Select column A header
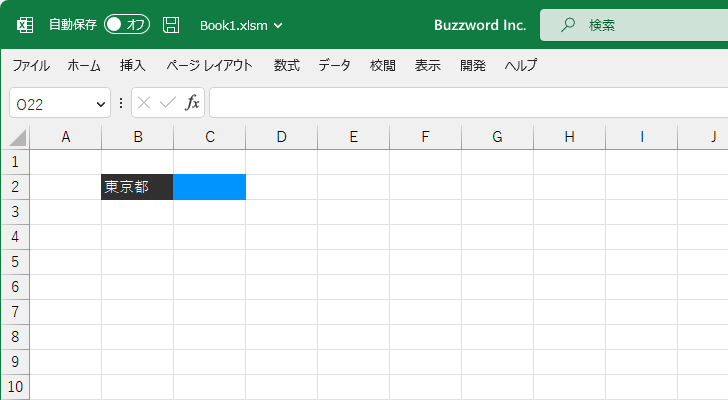This screenshot has height=400, width=728. (x=65, y=137)
